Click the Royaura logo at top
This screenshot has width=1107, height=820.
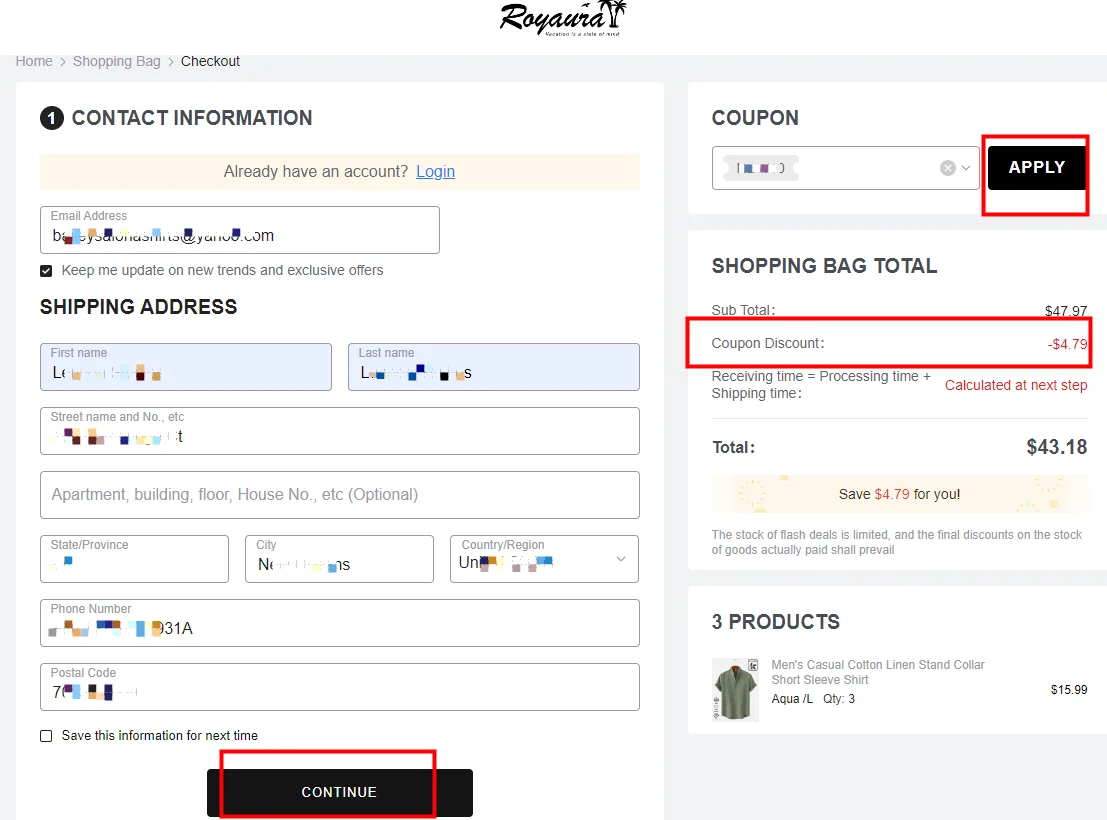[x=563, y=18]
